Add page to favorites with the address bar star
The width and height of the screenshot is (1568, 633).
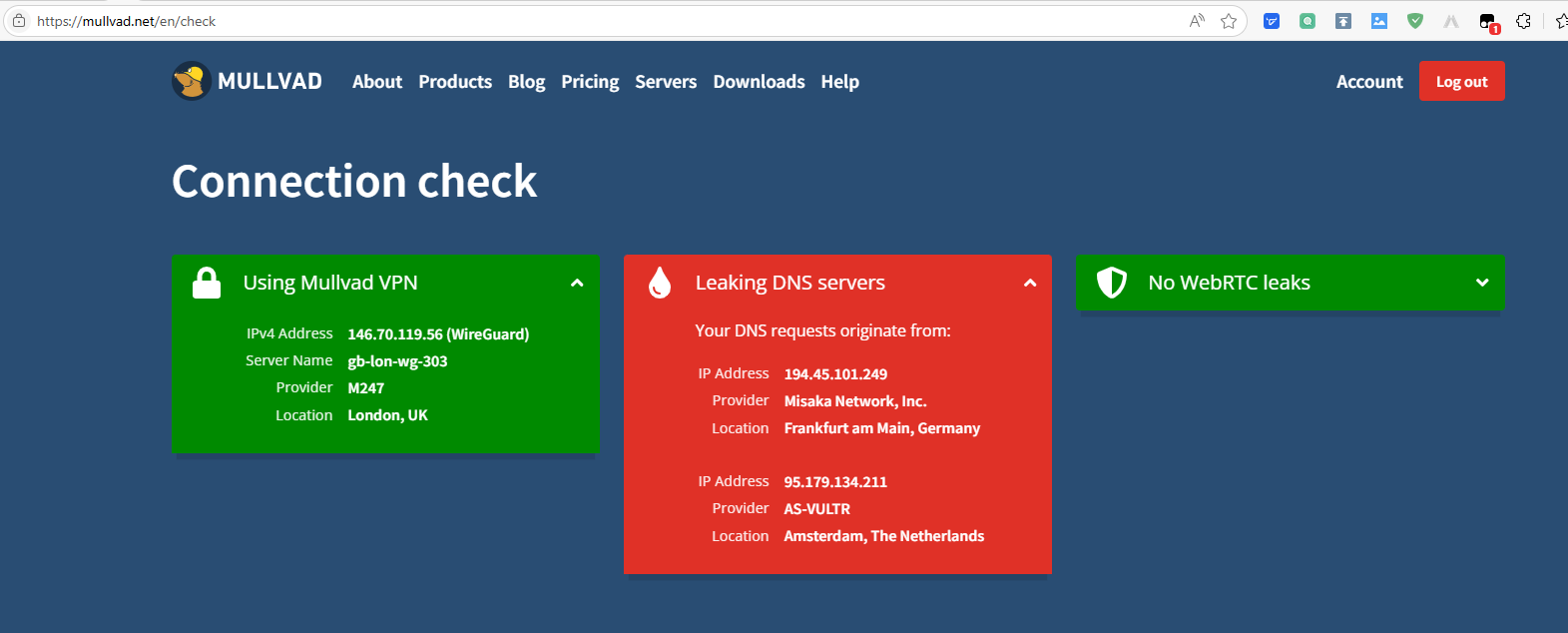click(1229, 21)
